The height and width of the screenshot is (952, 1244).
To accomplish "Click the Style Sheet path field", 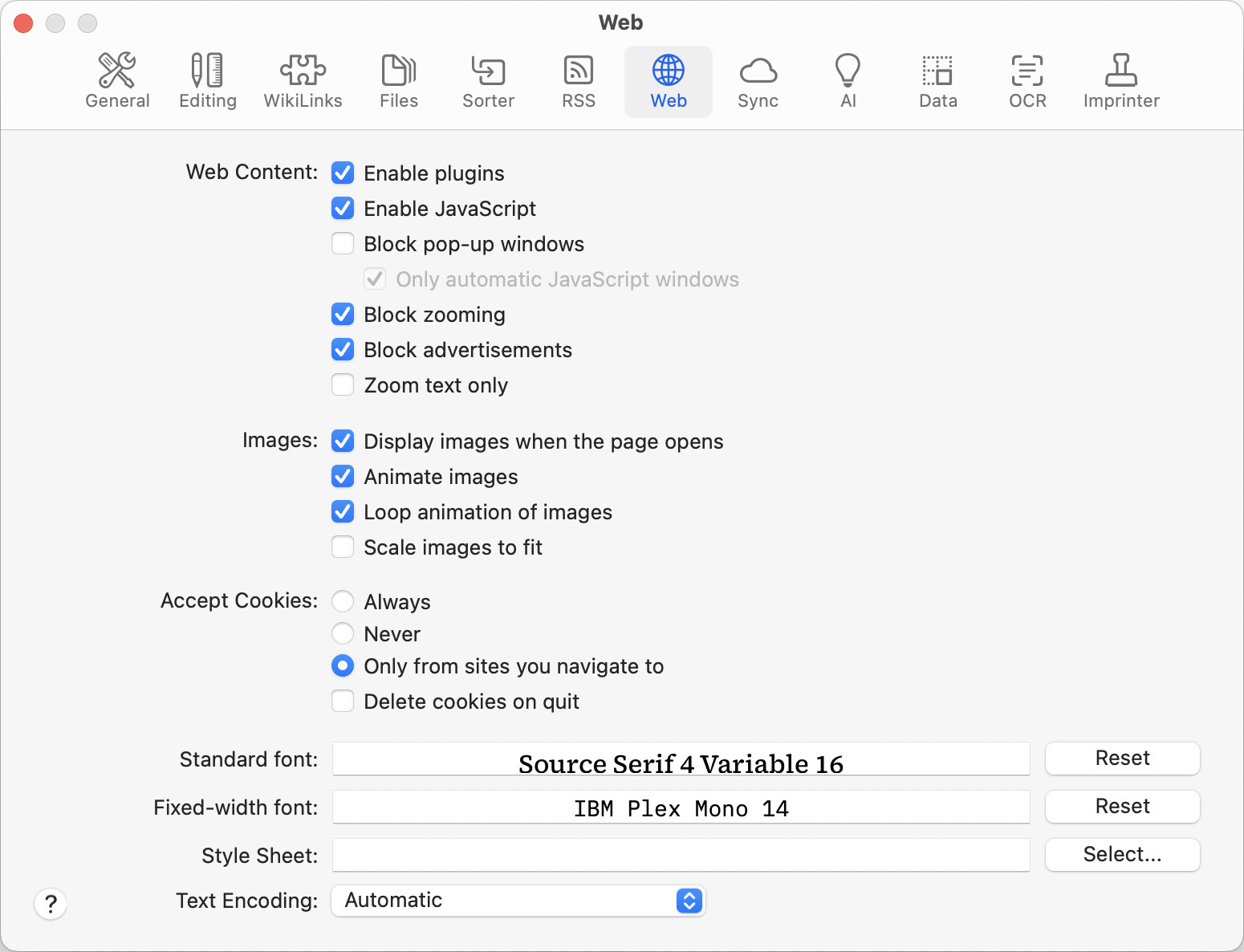I will click(x=681, y=855).
